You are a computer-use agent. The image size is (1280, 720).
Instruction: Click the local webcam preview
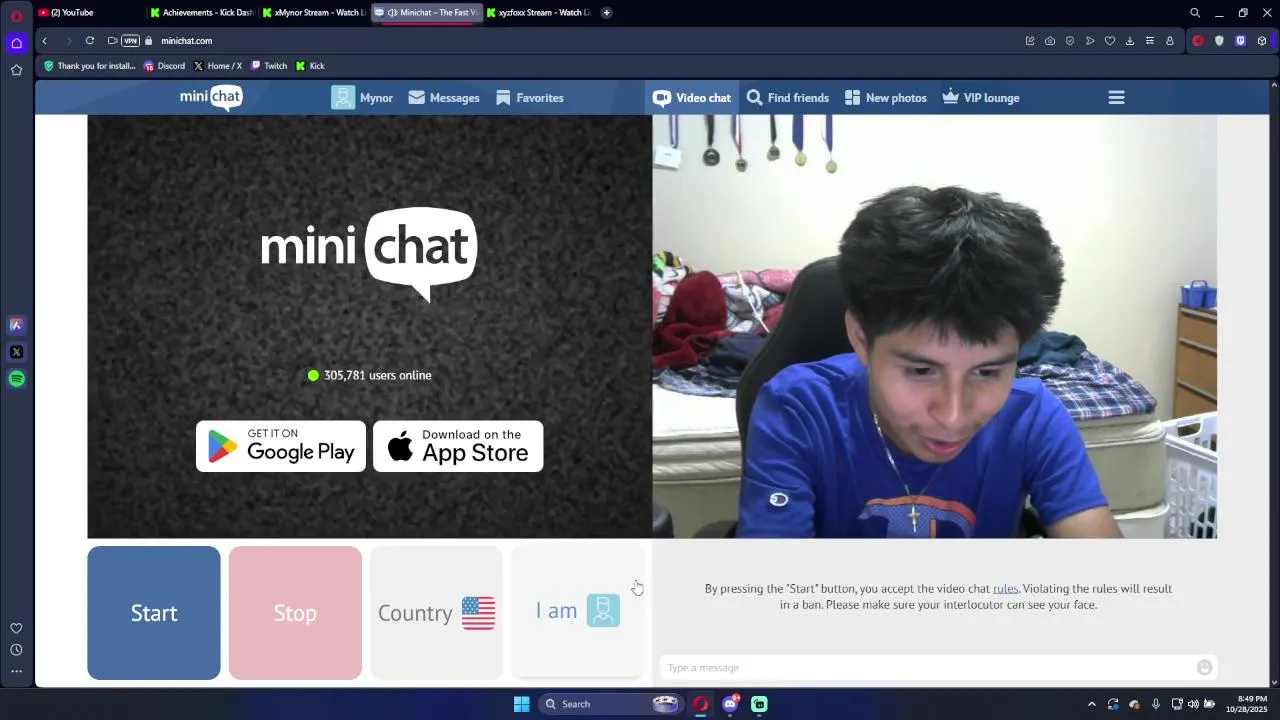coord(935,326)
